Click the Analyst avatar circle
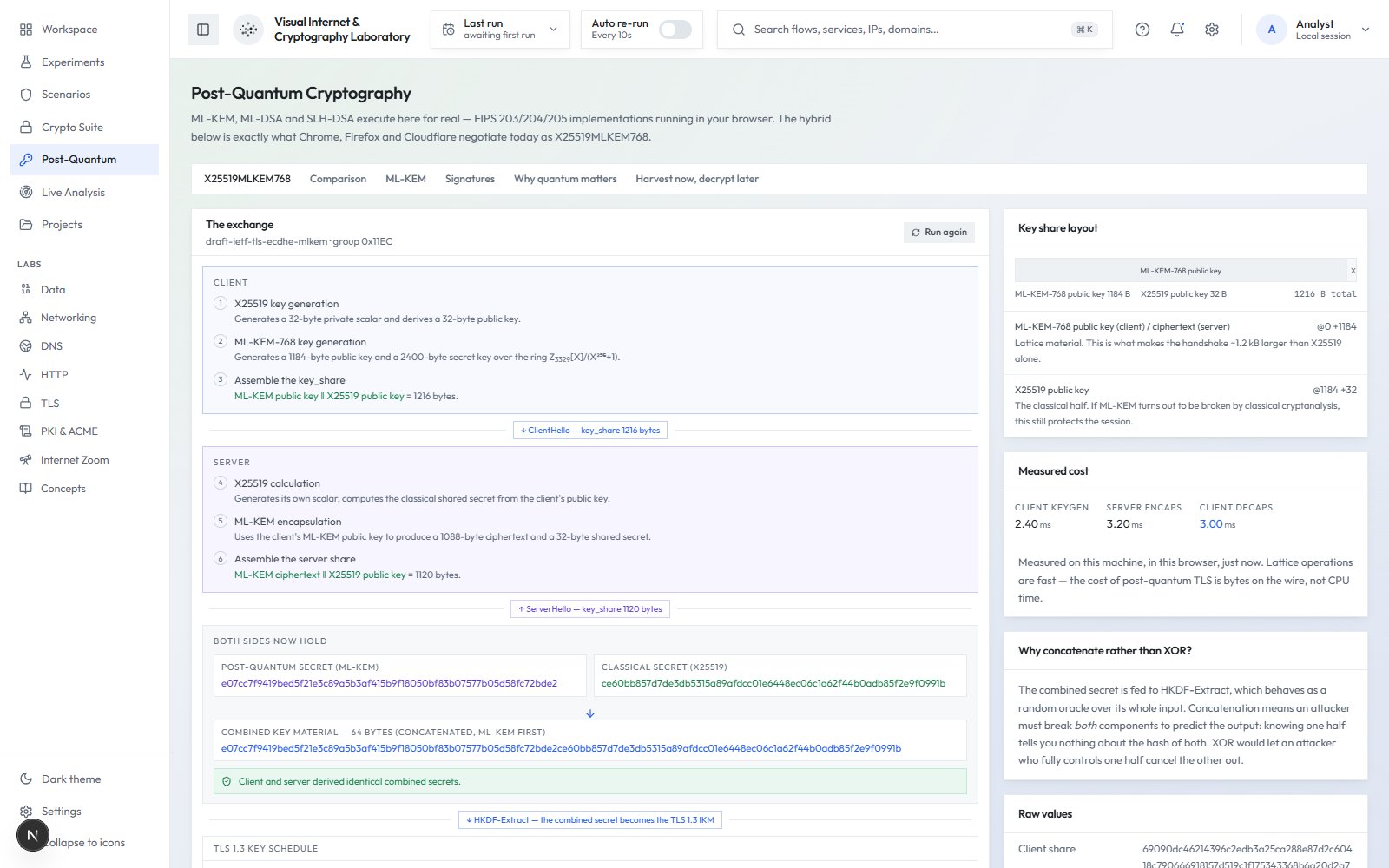This screenshot has width=1389, height=868. pyautogui.click(x=1272, y=30)
